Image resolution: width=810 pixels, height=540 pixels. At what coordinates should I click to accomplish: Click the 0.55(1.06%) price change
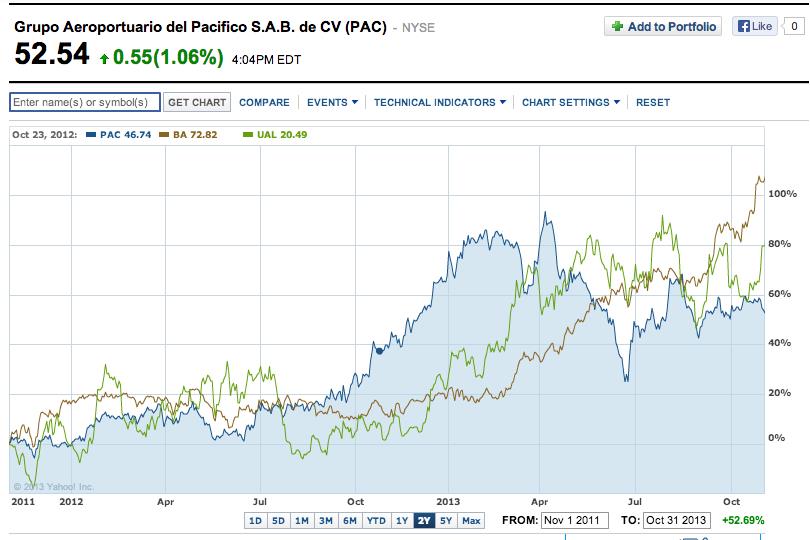point(168,57)
